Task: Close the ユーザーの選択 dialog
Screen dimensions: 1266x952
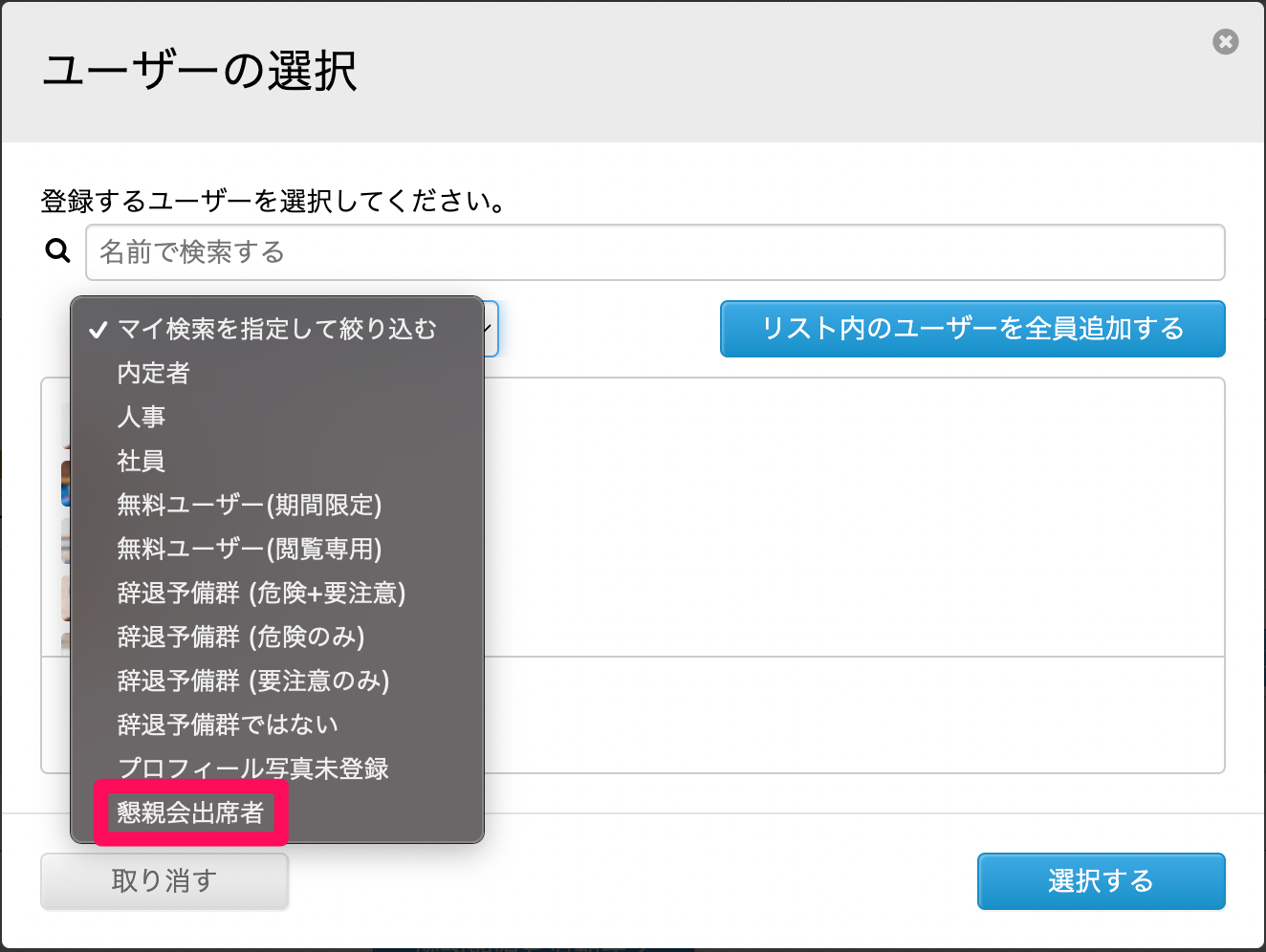Action: tap(1225, 42)
